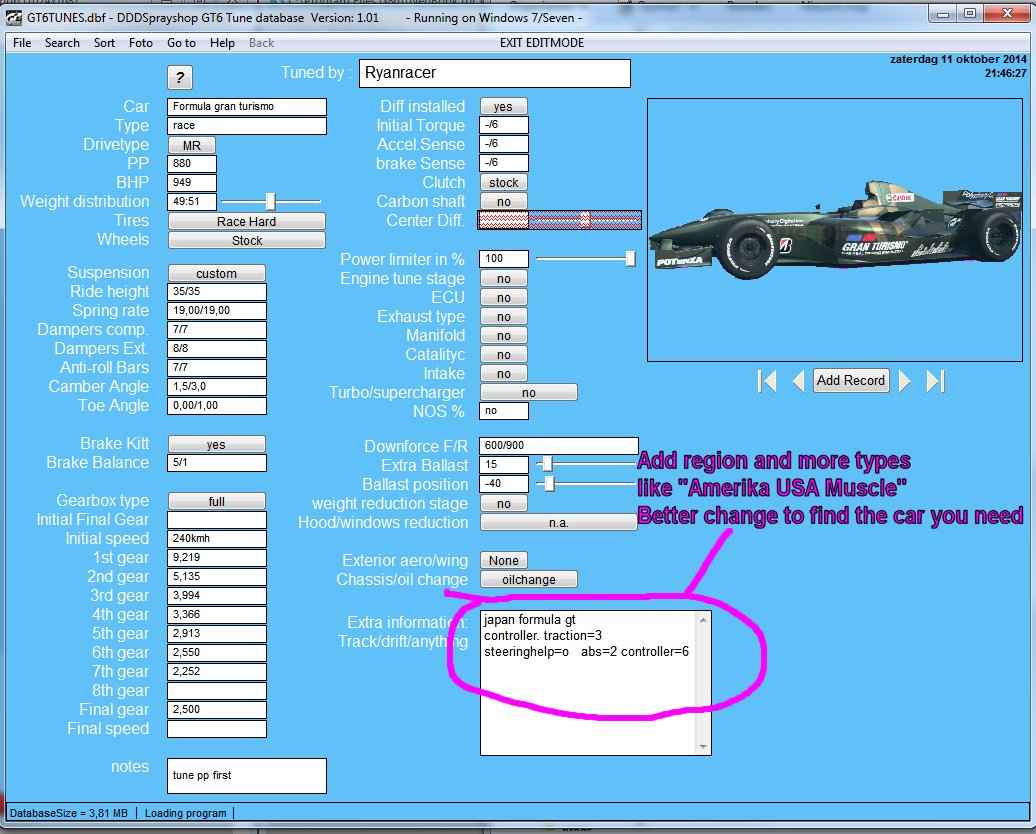Image resolution: width=1036 pixels, height=834 pixels.
Task: Open the Foto menu
Action: 141,43
